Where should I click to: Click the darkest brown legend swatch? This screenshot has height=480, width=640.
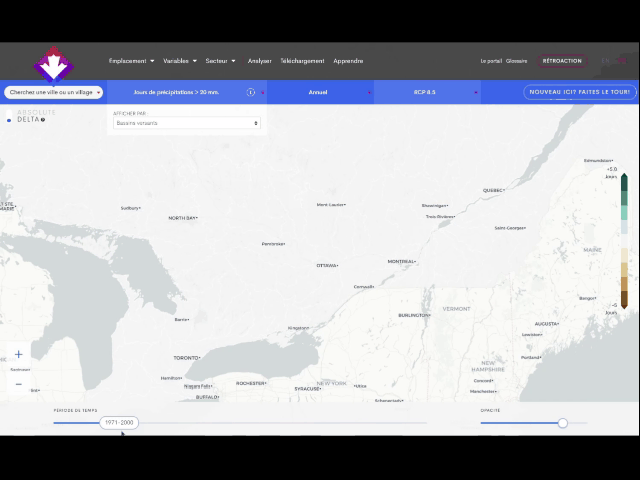(x=624, y=300)
